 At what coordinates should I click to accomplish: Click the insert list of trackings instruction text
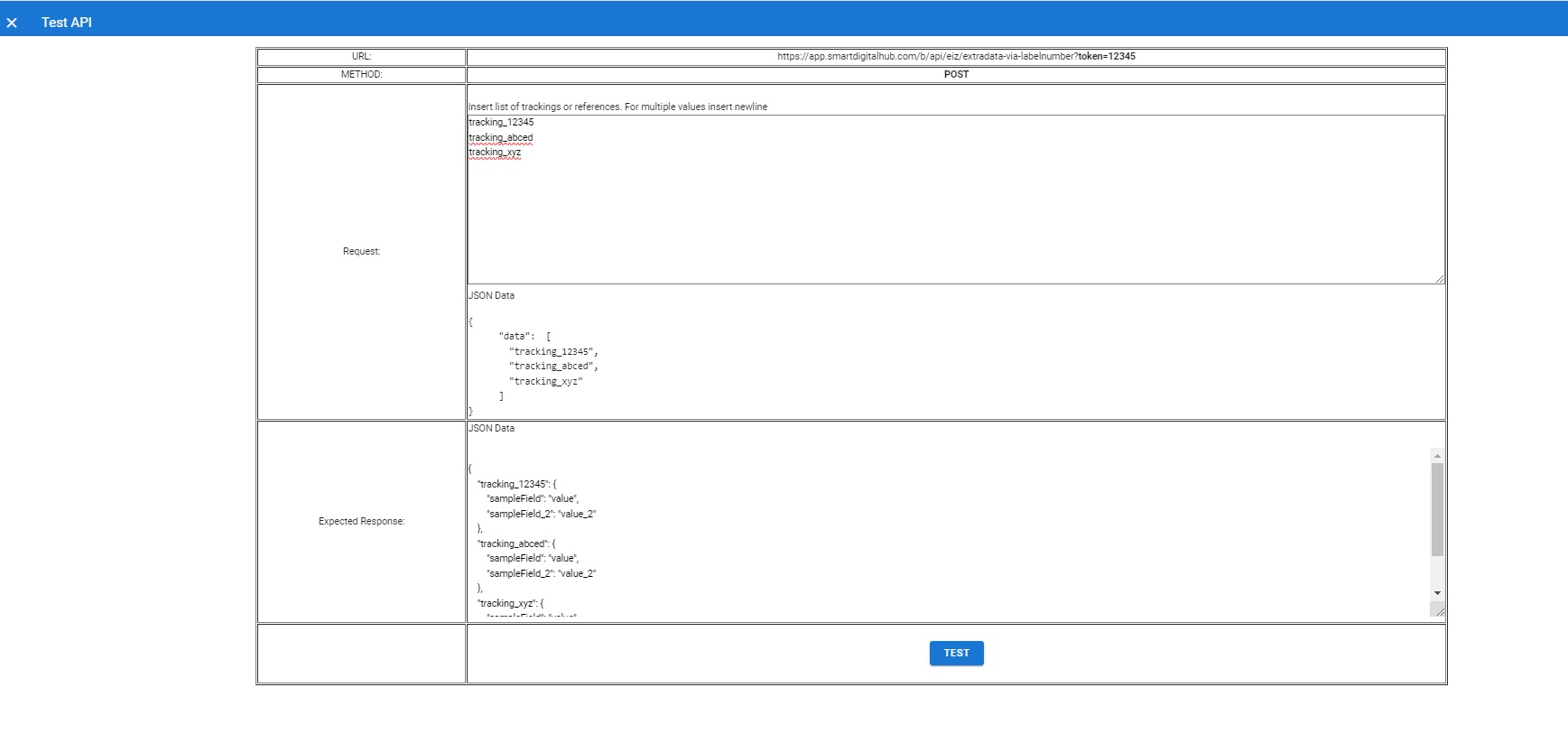(x=617, y=107)
